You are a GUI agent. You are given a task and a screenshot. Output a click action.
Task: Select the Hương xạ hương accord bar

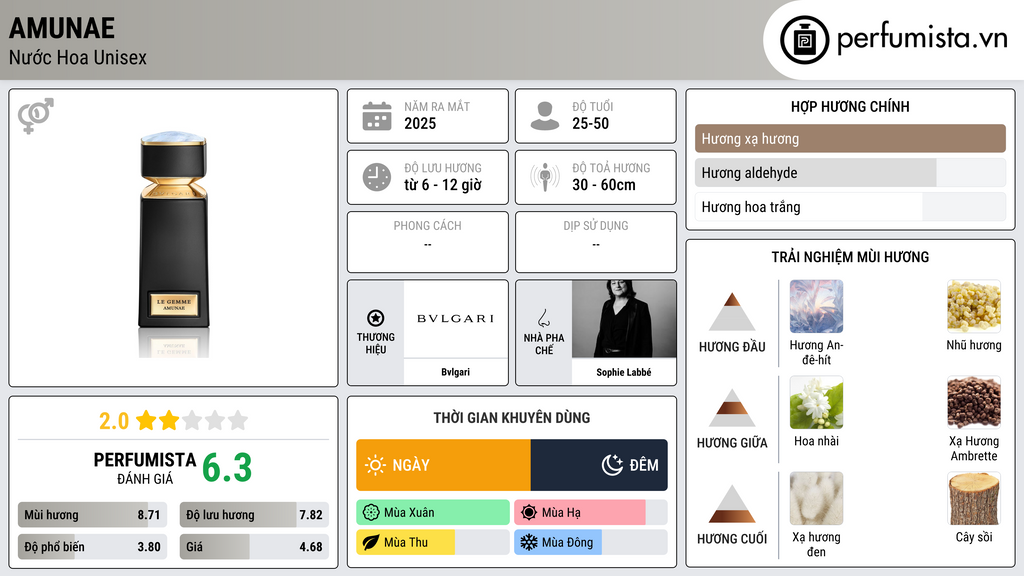click(x=850, y=138)
